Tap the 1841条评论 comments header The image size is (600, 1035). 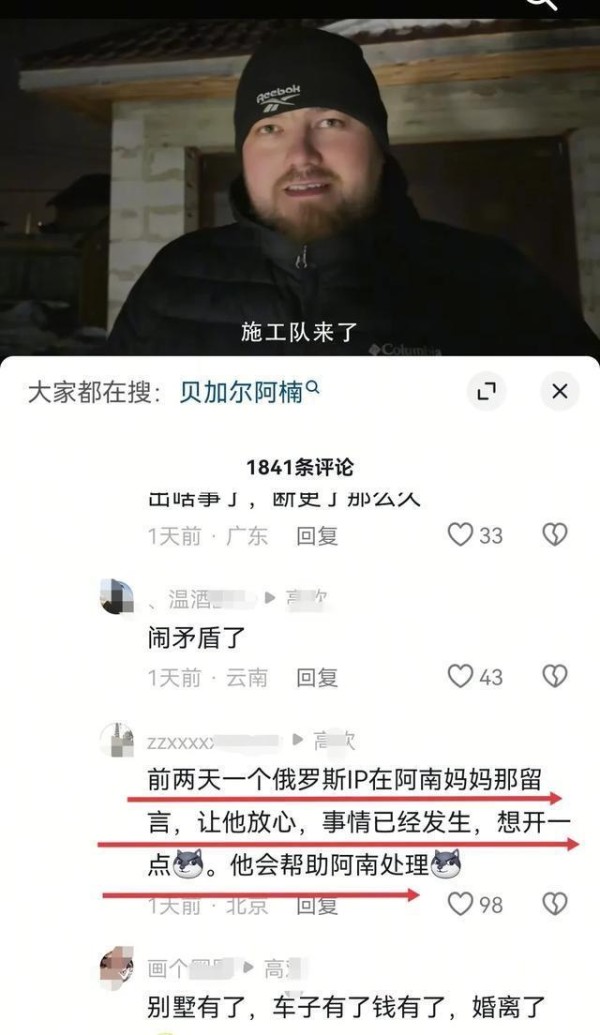pos(300,467)
